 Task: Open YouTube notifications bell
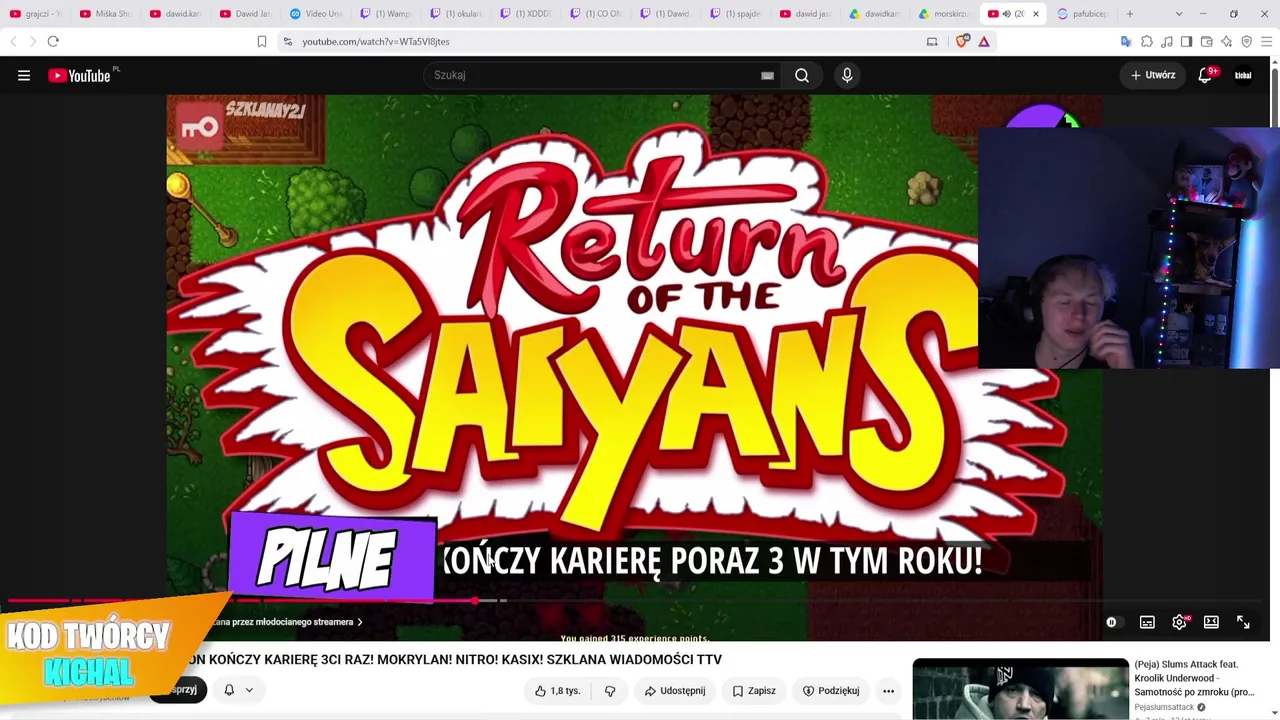point(1205,75)
